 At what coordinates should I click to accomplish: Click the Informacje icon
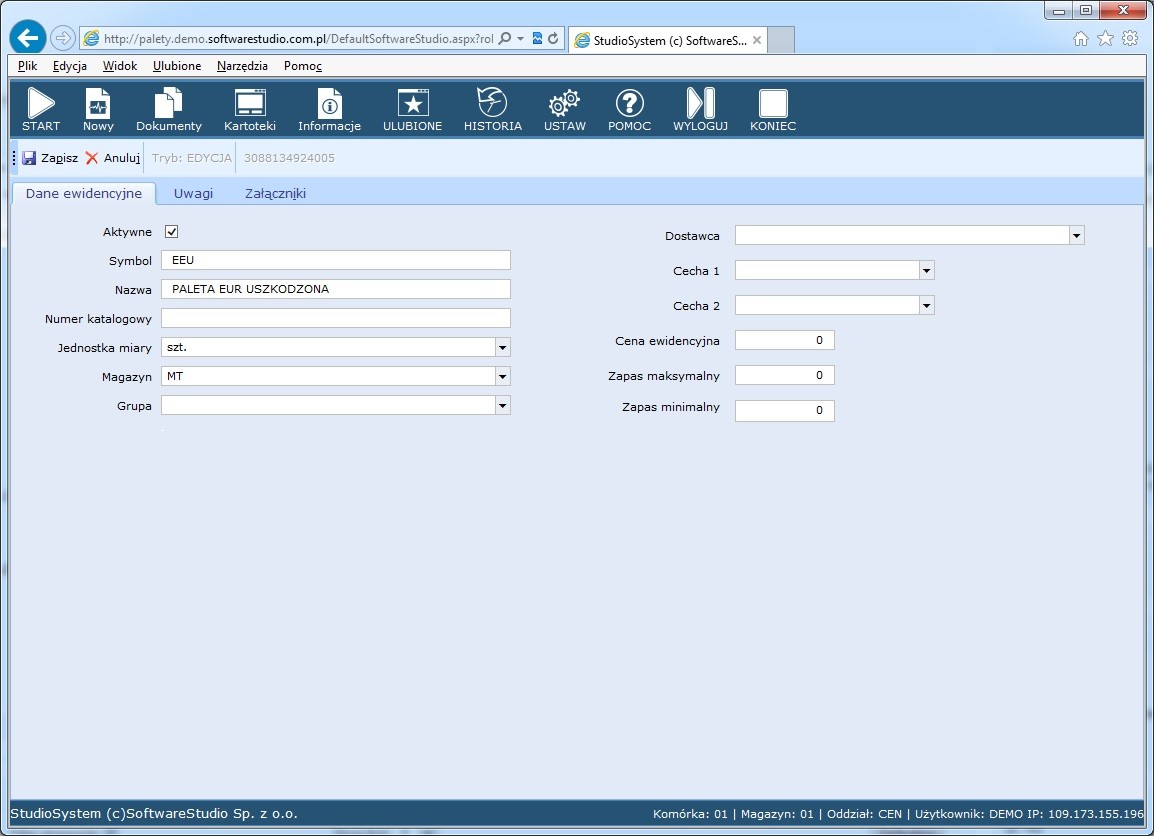[x=329, y=104]
